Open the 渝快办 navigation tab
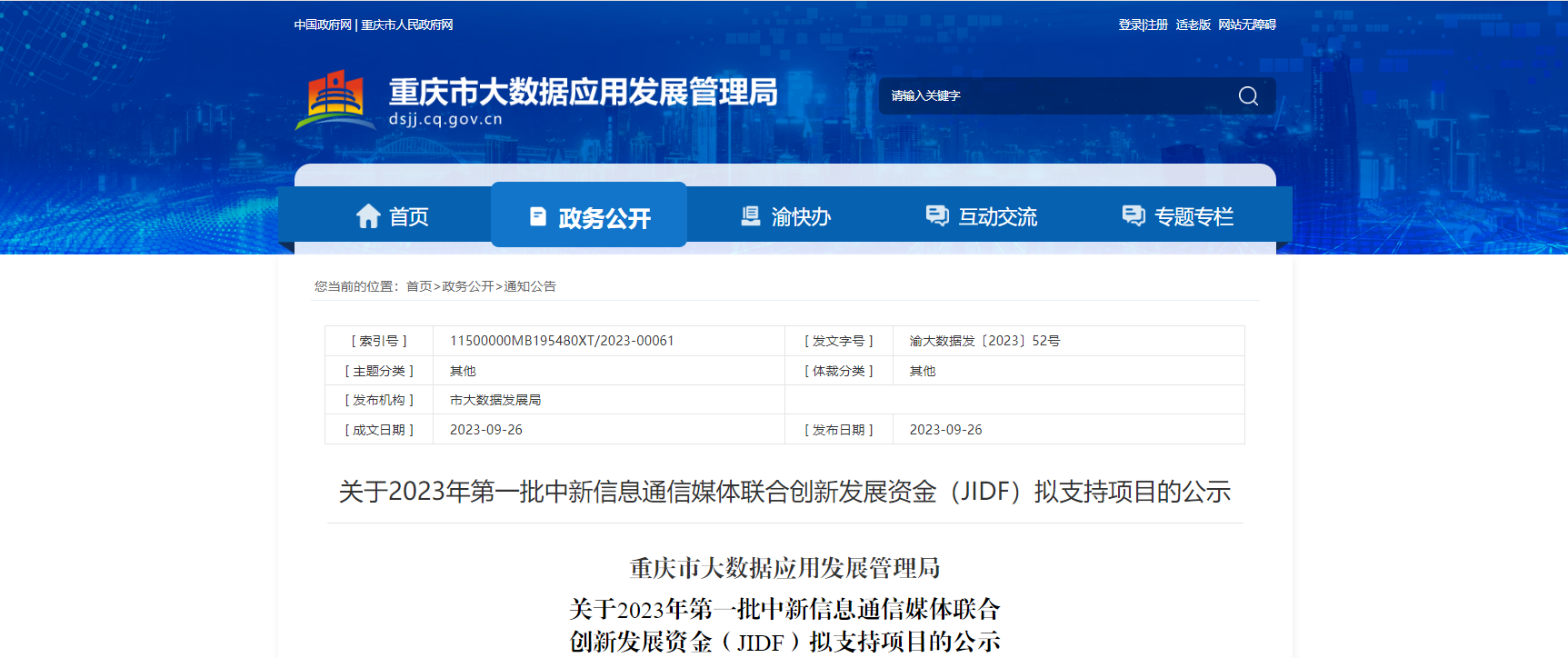Image resolution: width=1568 pixels, height=658 pixels. tap(801, 217)
